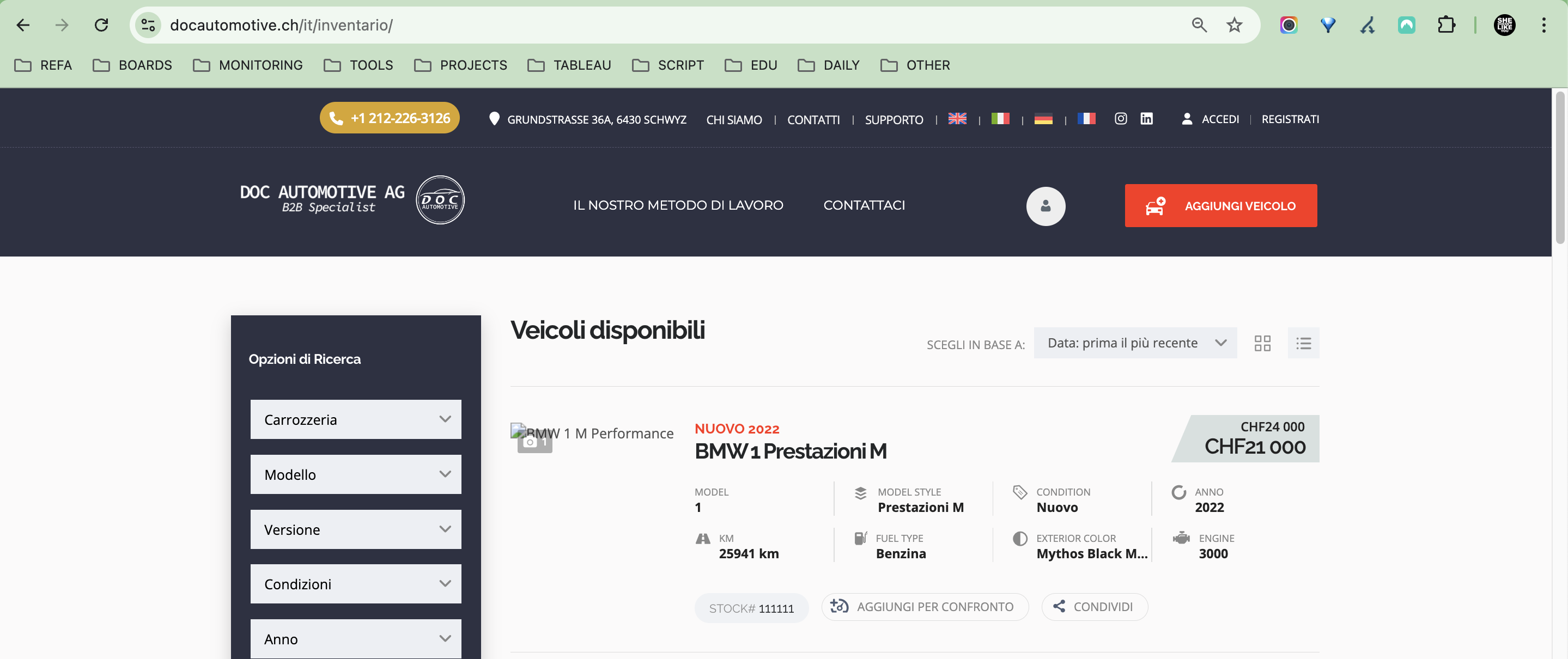This screenshot has width=1568, height=659.
Task: Open the colorful camera lens extension
Action: coord(1289,25)
